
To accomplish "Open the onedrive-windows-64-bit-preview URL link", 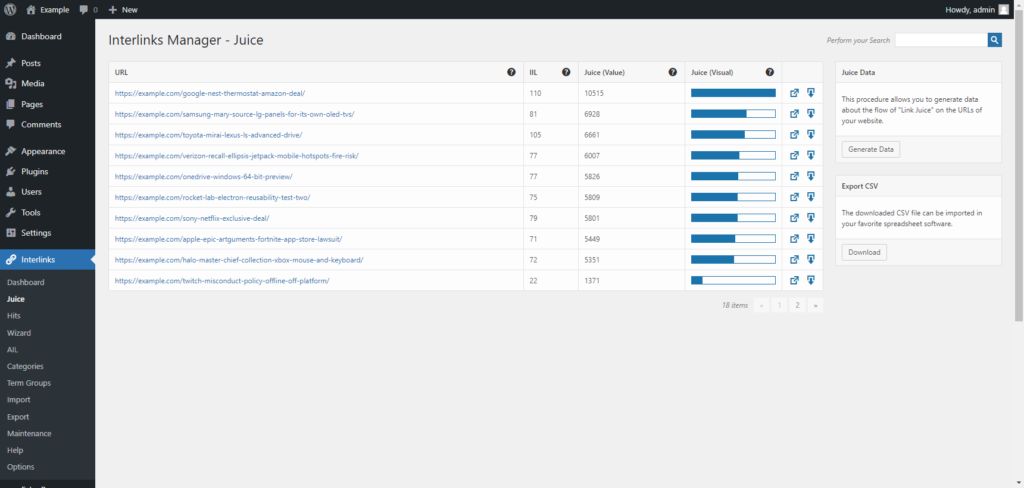I will tap(203, 176).
